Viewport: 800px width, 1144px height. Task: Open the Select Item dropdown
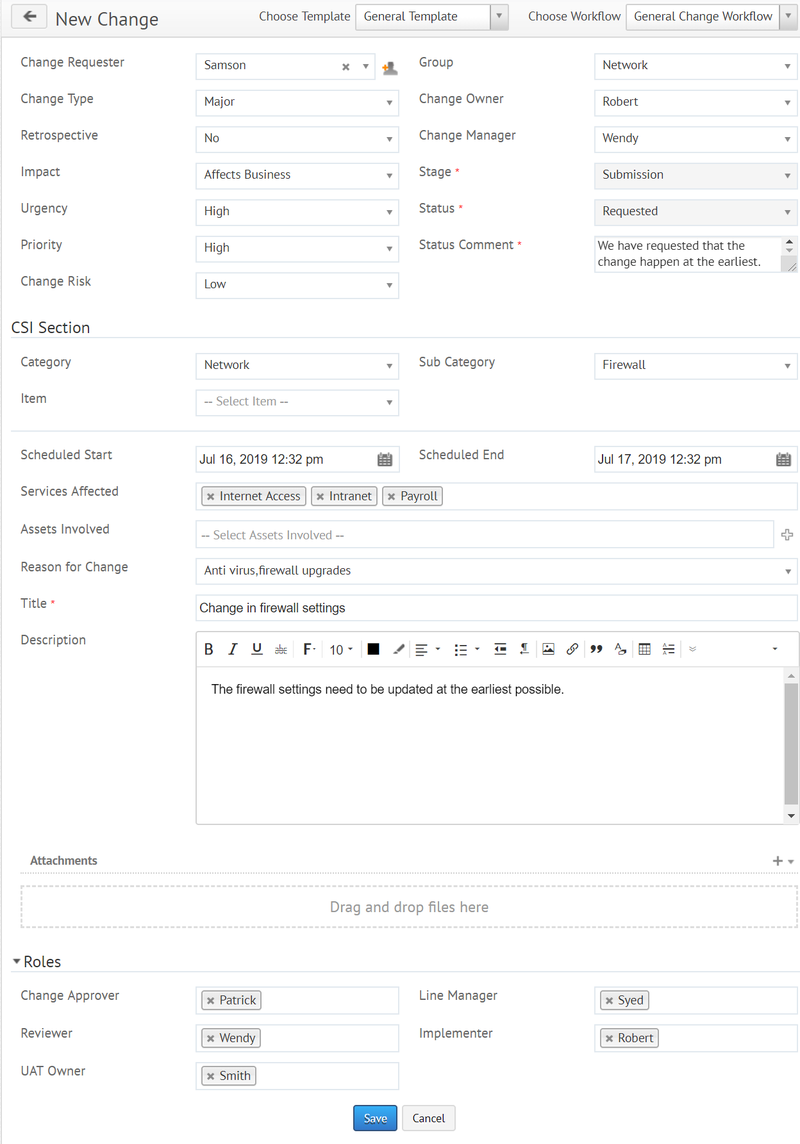click(297, 402)
